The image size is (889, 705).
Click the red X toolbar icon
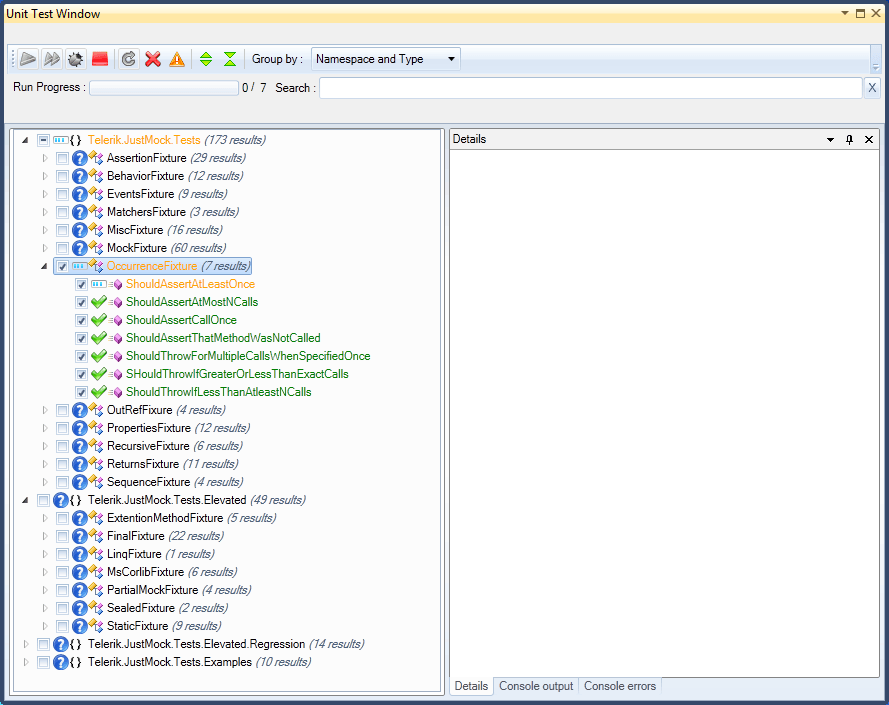coord(153,59)
